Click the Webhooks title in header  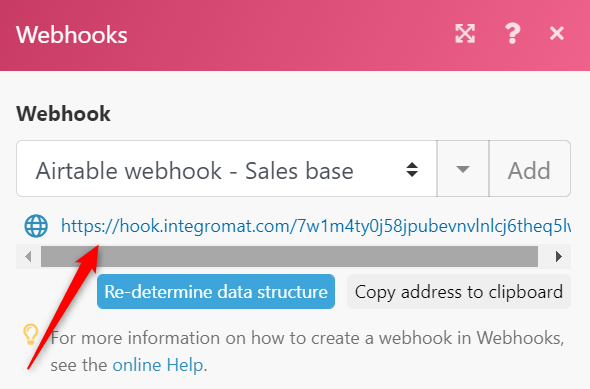[x=71, y=35]
